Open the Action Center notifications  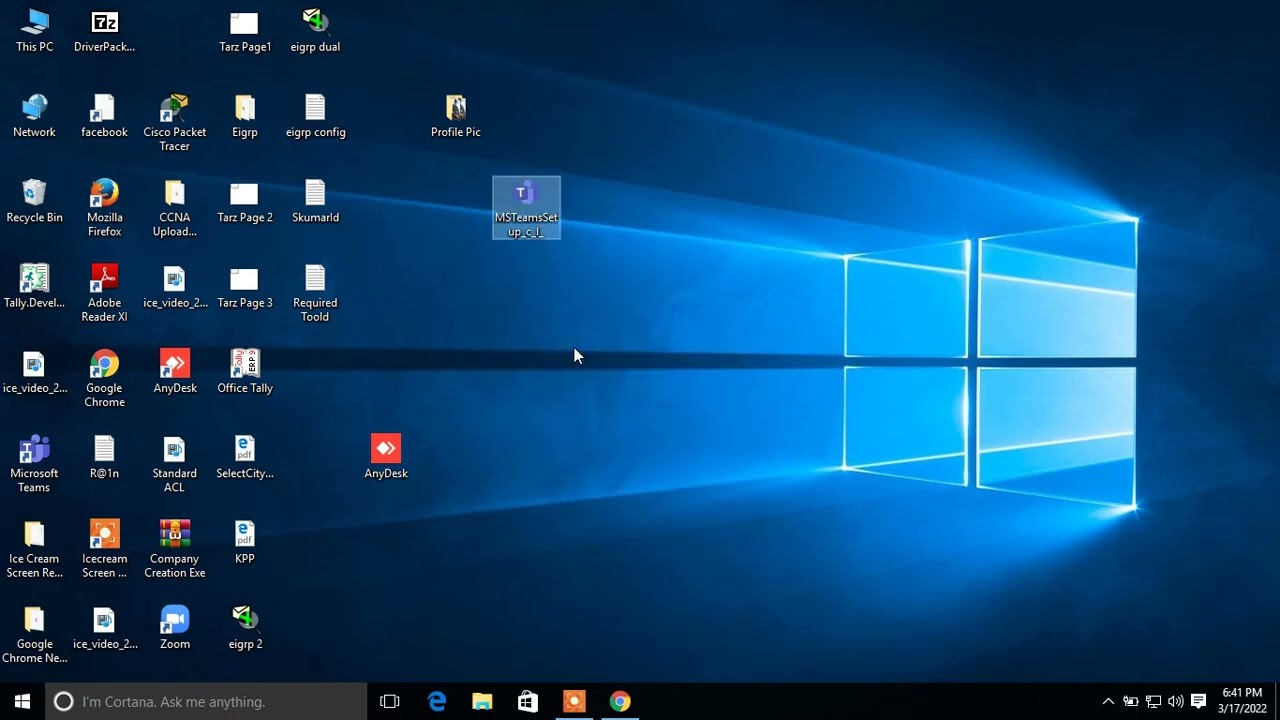[x=1198, y=701]
